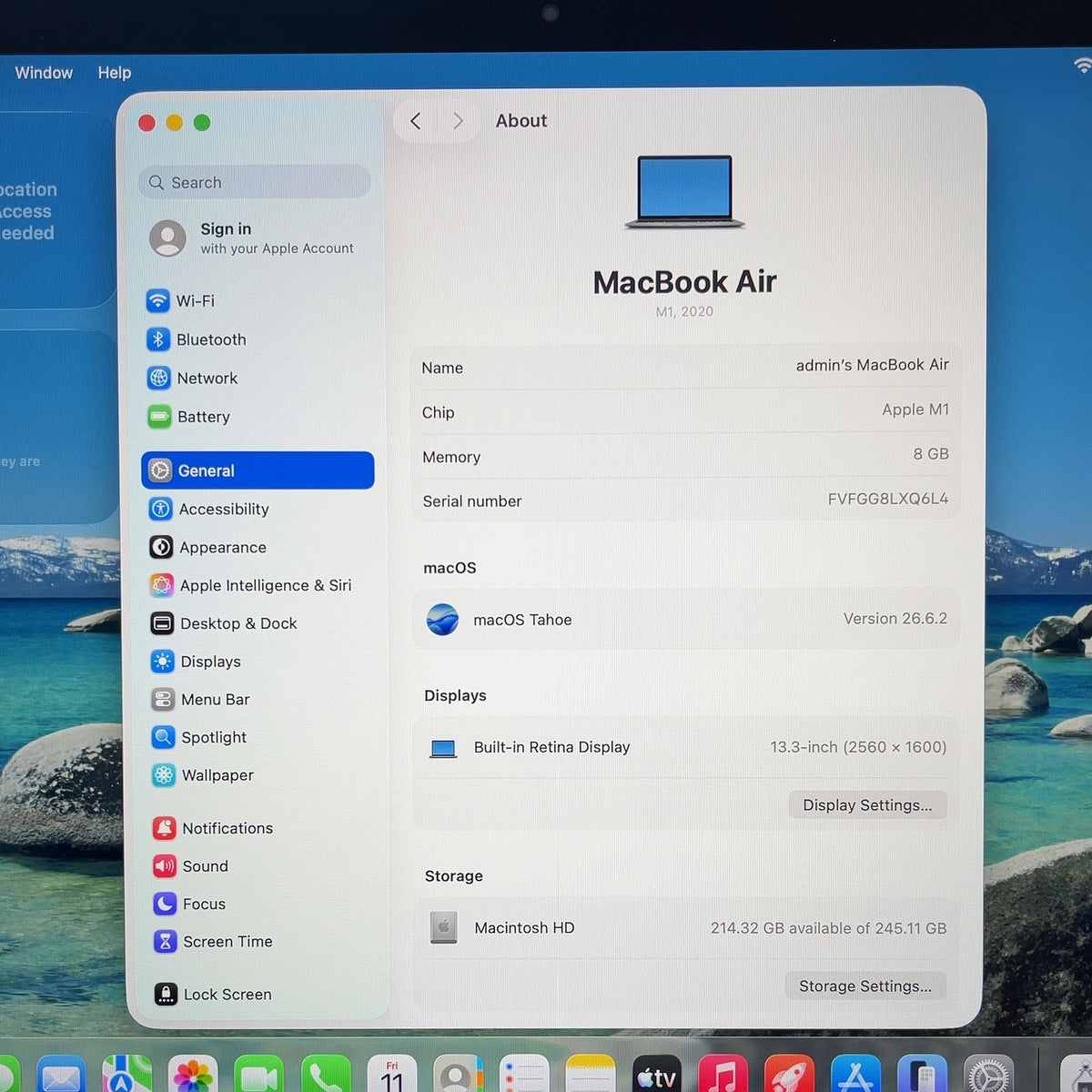This screenshot has width=1092, height=1092.
Task: Go back with the left chevron
Action: pyautogui.click(x=416, y=121)
